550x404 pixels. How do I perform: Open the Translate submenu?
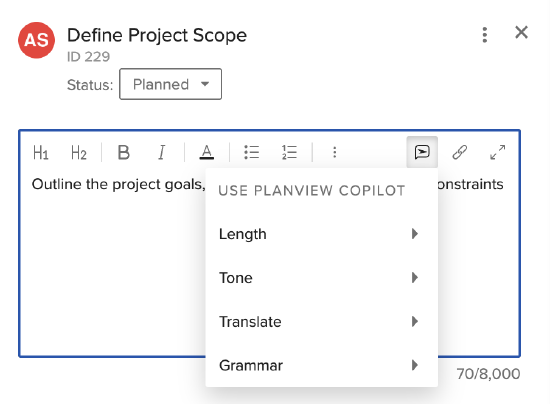321,321
